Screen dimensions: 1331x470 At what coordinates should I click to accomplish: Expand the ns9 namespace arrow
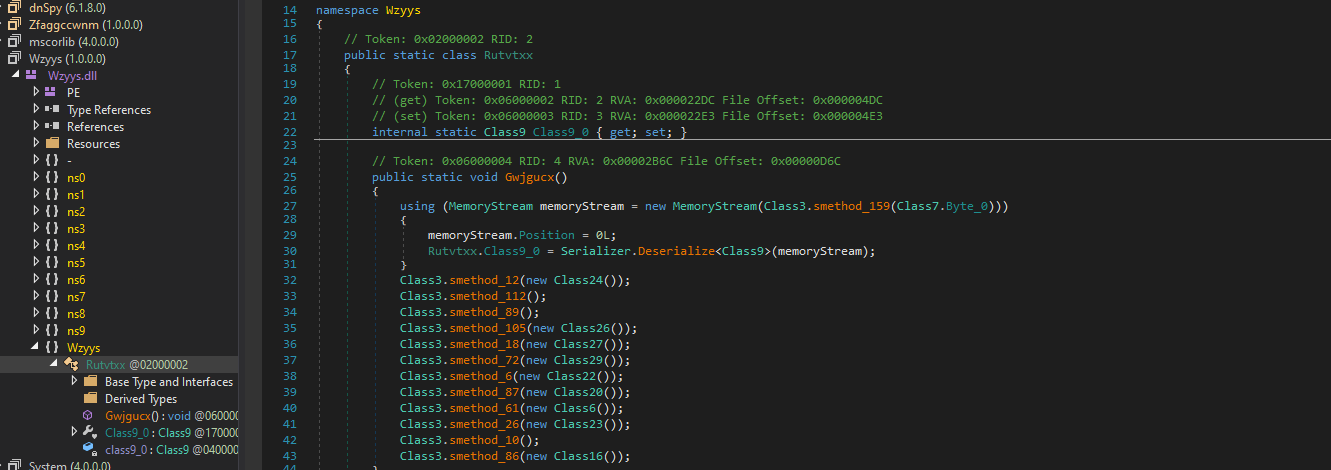tap(36, 330)
